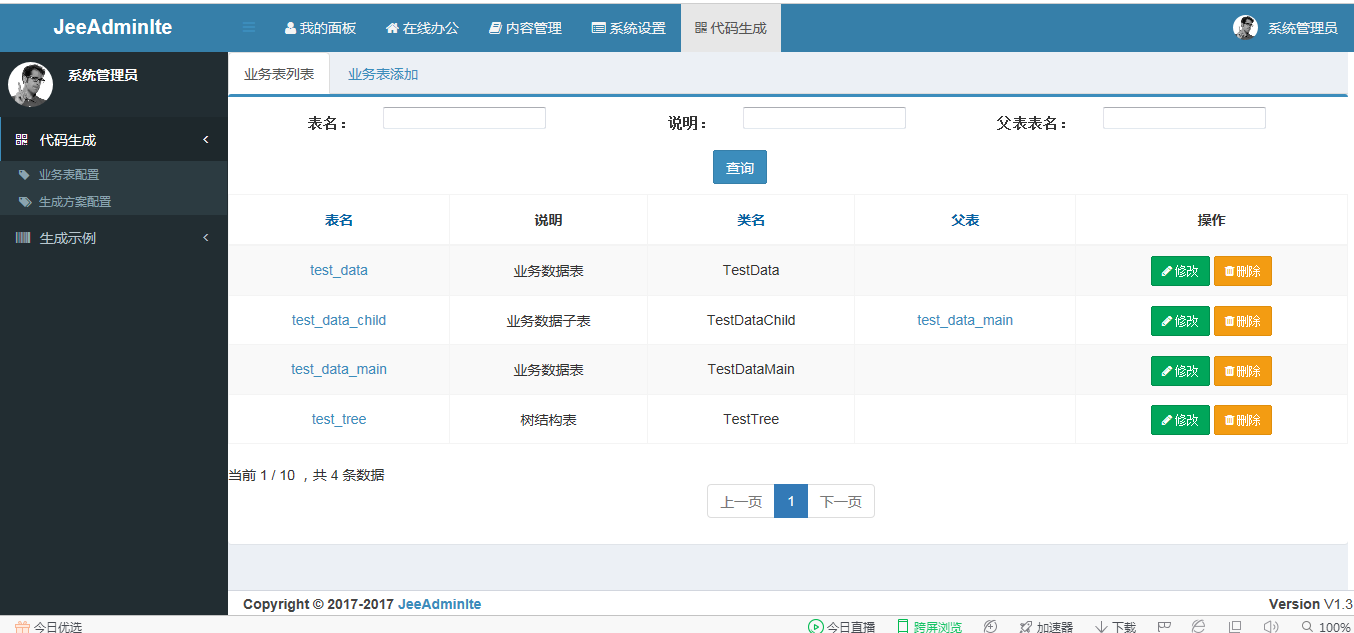
Task: Open the test_tree table link
Action: coord(339,419)
